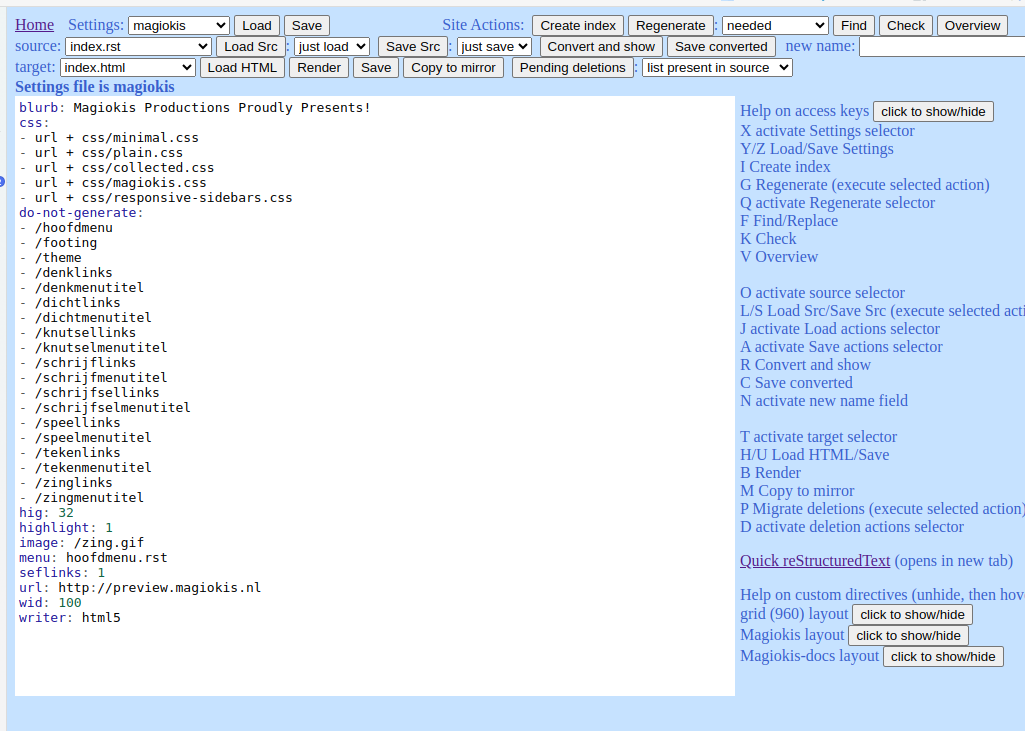Click the M Copy to mirror help line
Image resolution: width=1025 pixels, height=731 pixels.
pyautogui.click(x=797, y=491)
